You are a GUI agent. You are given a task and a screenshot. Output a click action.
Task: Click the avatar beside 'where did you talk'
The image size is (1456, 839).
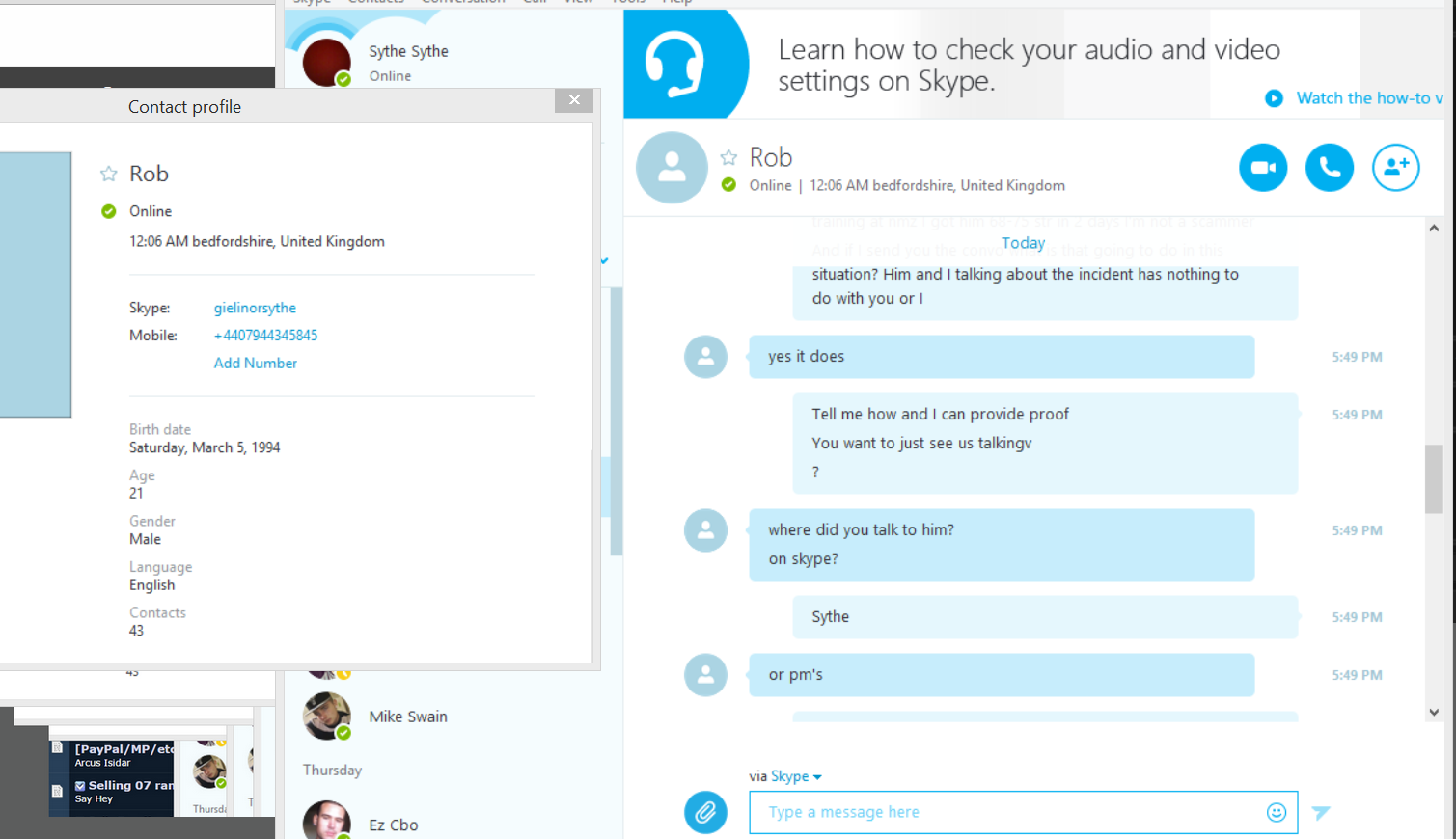pos(705,530)
